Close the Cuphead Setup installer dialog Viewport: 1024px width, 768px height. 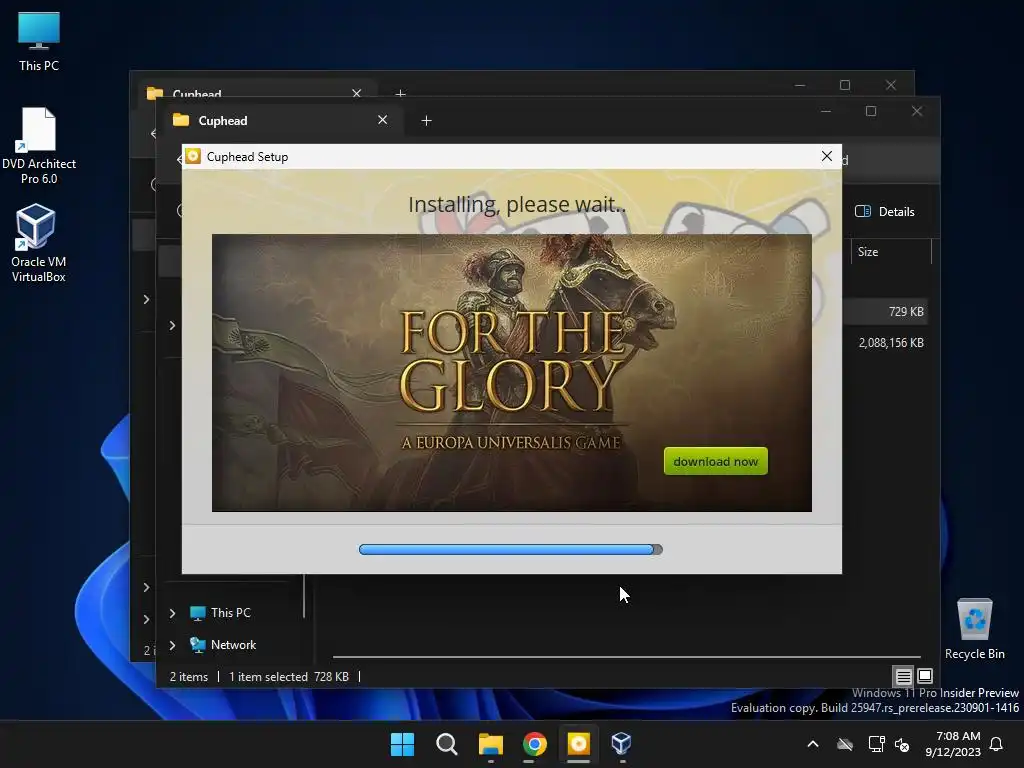pyautogui.click(x=826, y=156)
